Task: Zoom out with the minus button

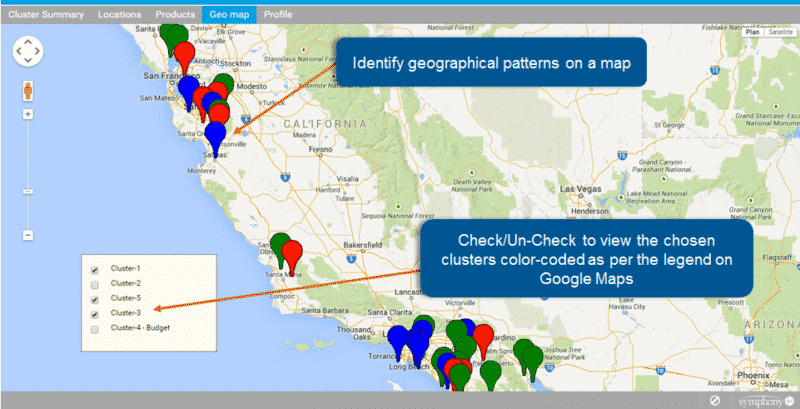Action: click(28, 235)
